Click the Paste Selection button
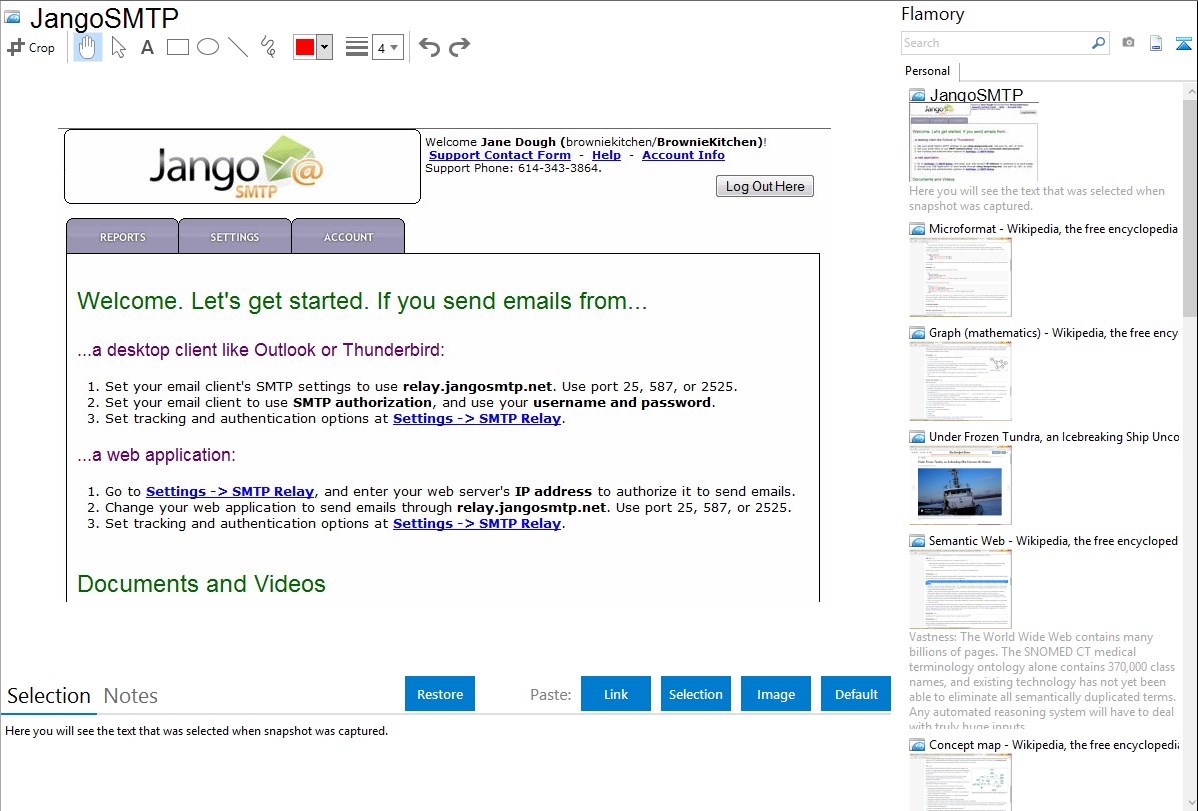This screenshot has width=1198, height=811. click(x=696, y=694)
